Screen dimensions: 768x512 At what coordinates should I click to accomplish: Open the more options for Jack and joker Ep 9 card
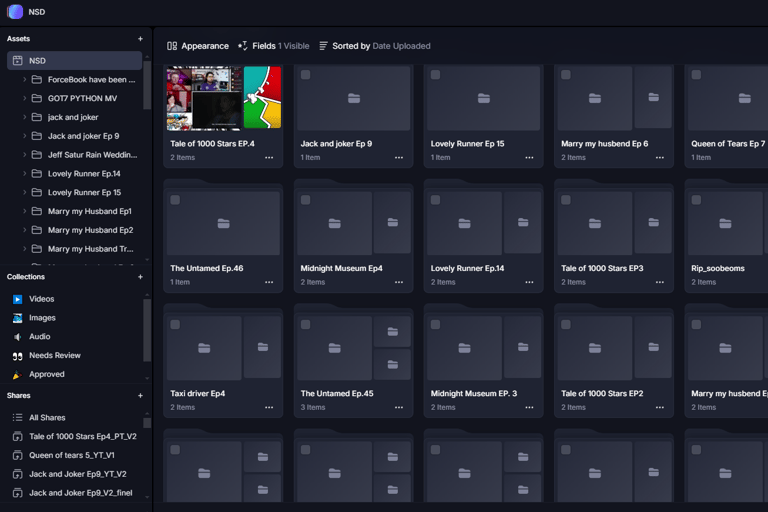tap(399, 158)
